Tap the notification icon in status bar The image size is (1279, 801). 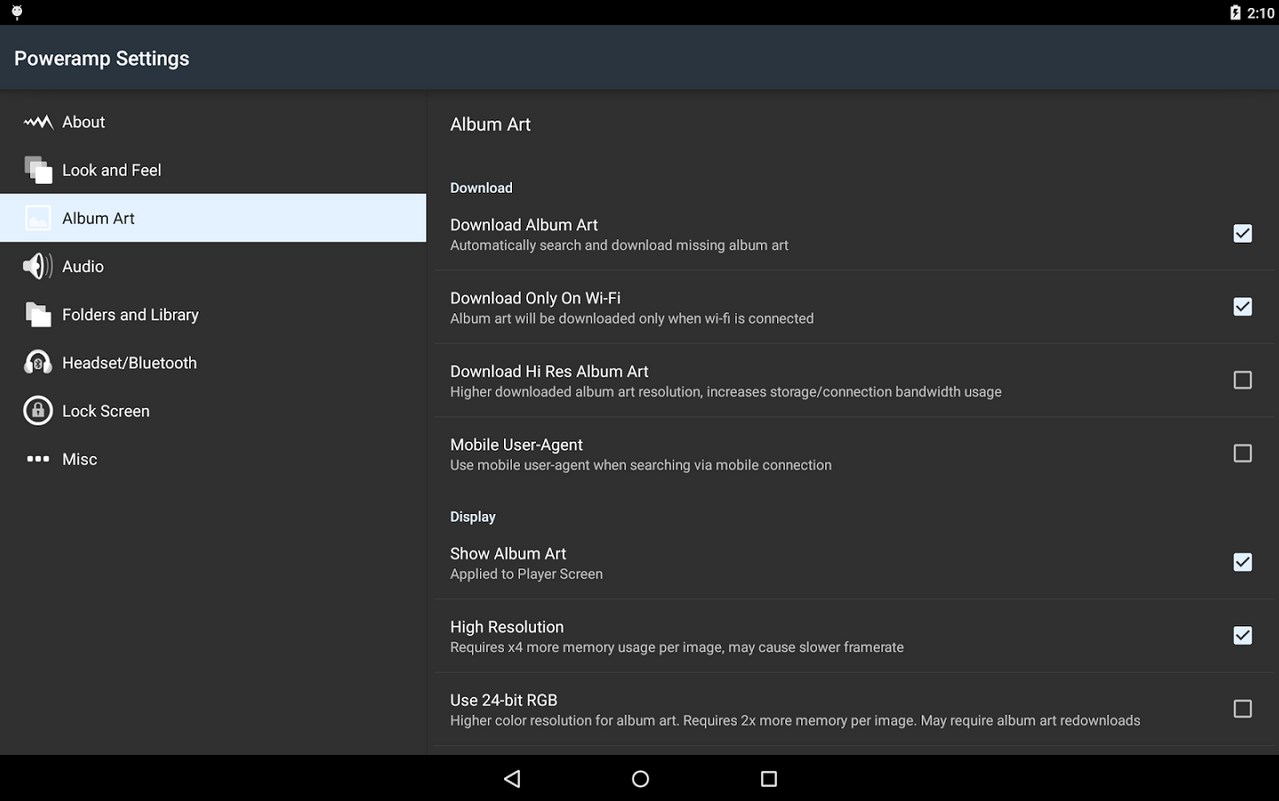coord(17,13)
